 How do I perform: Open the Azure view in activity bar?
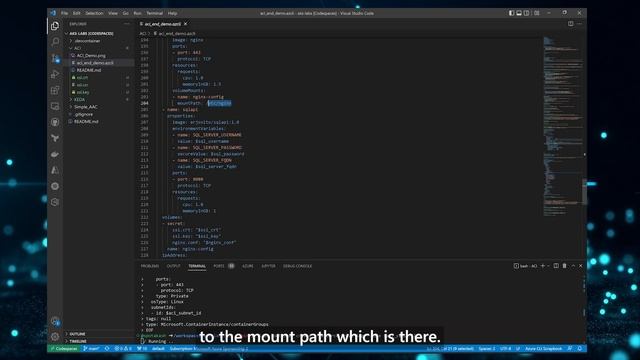[55, 170]
